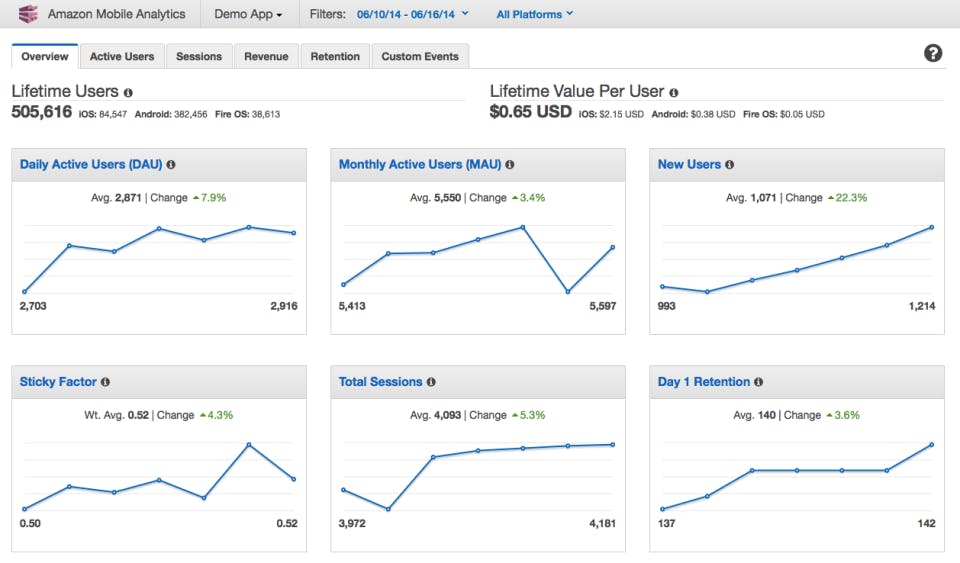960x563 pixels.
Task: Click info icon beside Lifetime Value Per User
Action: (673, 92)
